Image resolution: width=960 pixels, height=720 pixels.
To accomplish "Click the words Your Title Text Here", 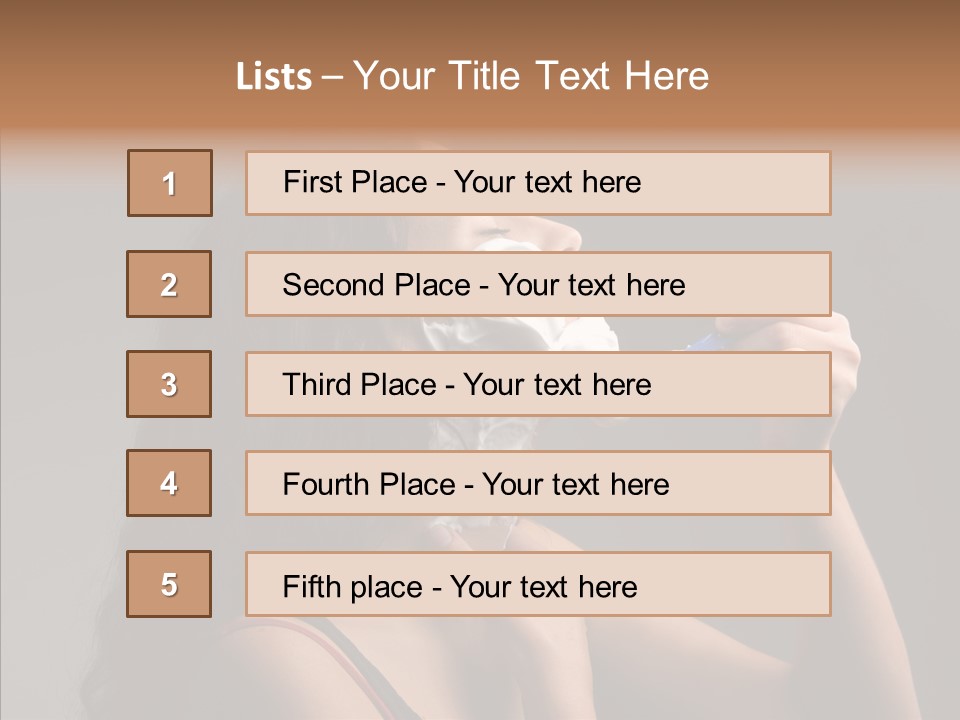I will click(531, 76).
